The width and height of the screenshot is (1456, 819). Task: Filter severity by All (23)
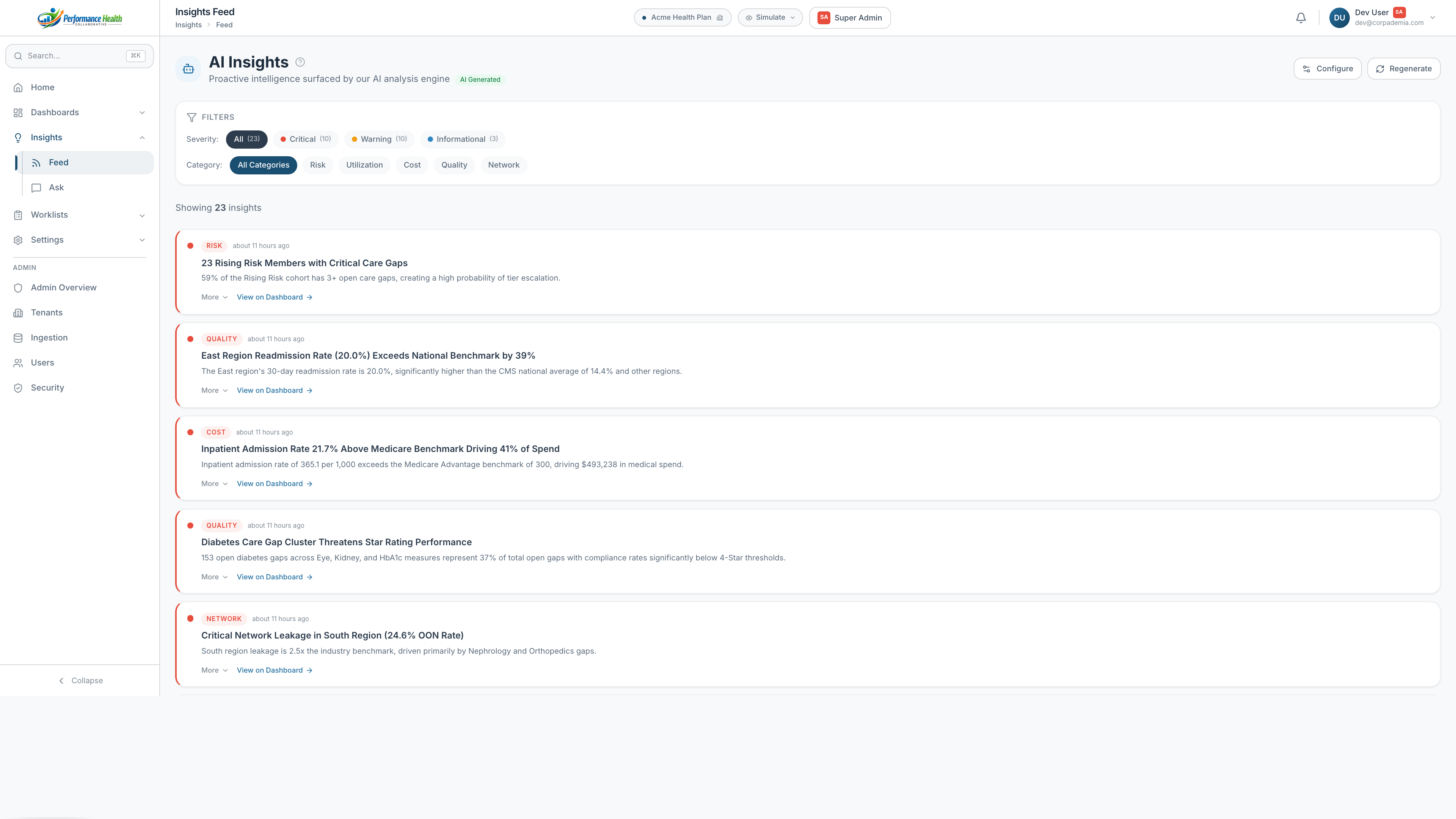coord(246,139)
